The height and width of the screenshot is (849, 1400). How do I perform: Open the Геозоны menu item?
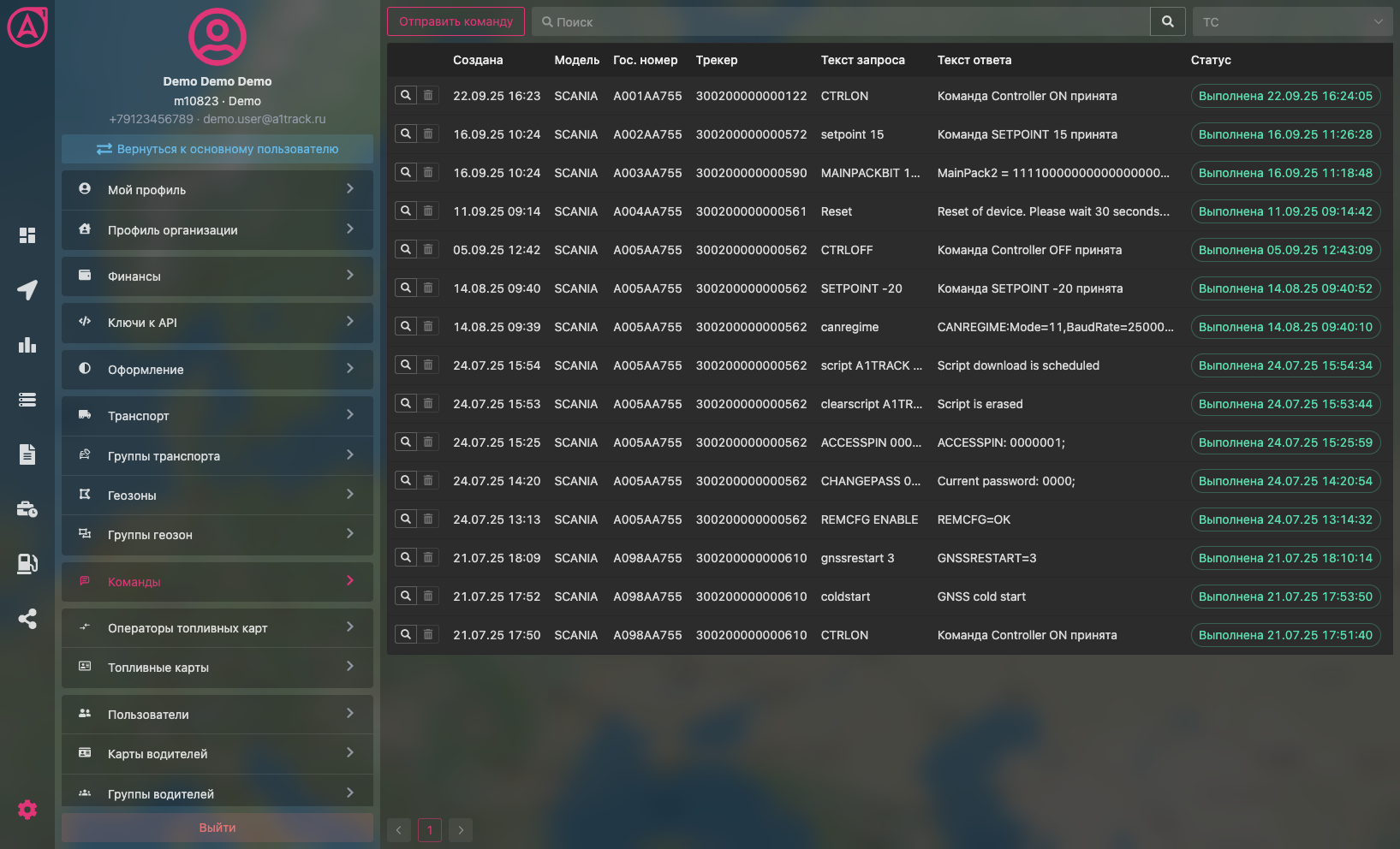[x=217, y=496]
